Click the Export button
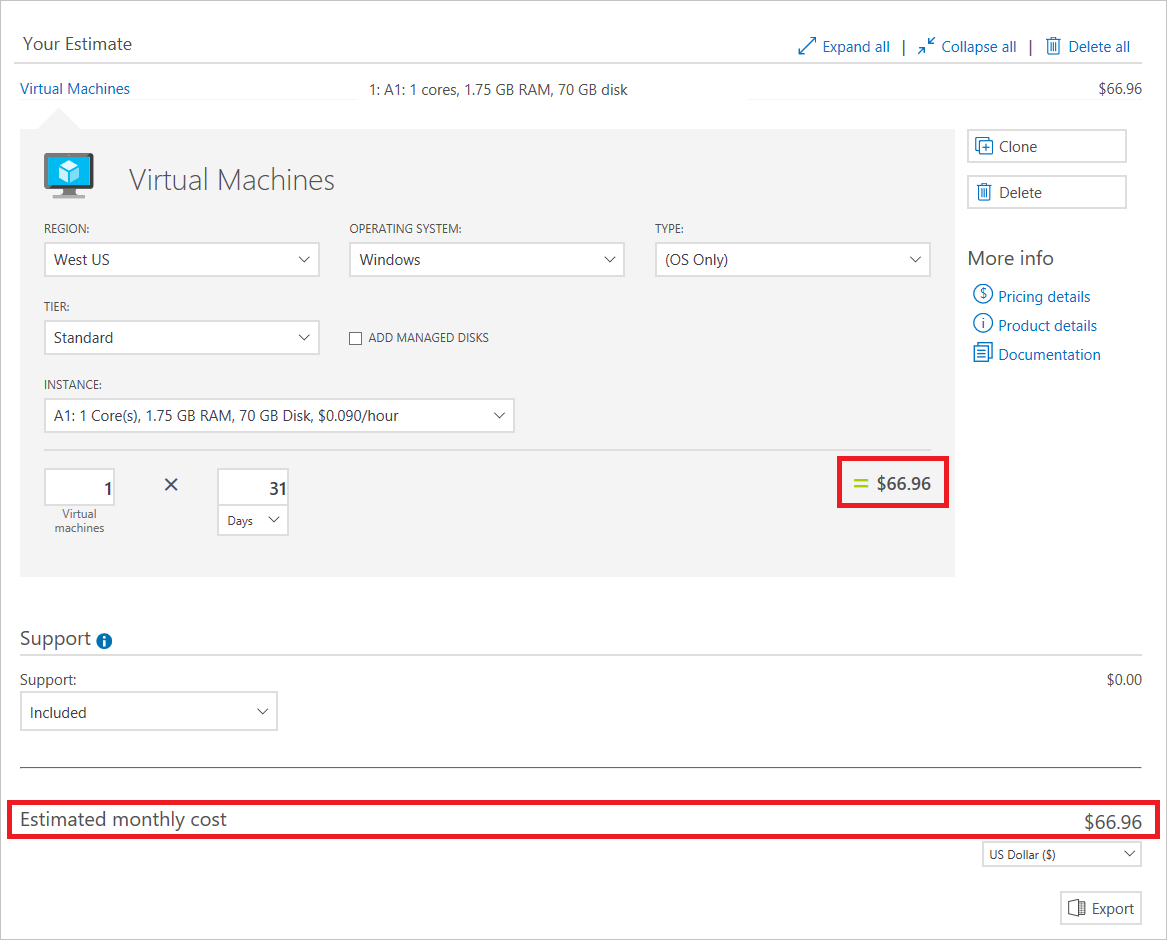1167x940 pixels. [x=1101, y=908]
